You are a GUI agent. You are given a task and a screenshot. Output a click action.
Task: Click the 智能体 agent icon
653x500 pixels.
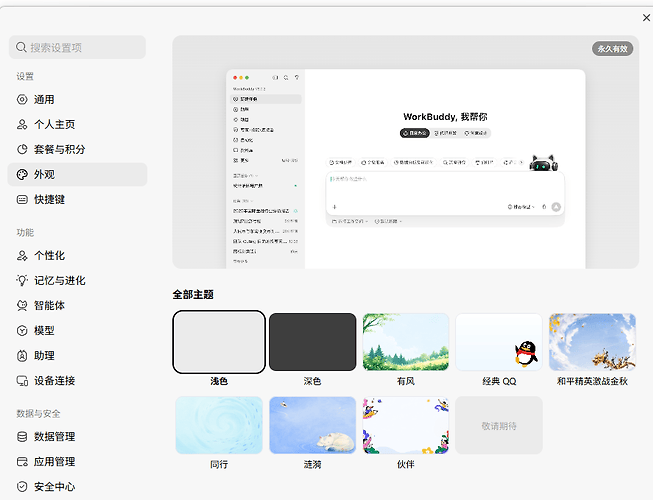(x=22, y=306)
